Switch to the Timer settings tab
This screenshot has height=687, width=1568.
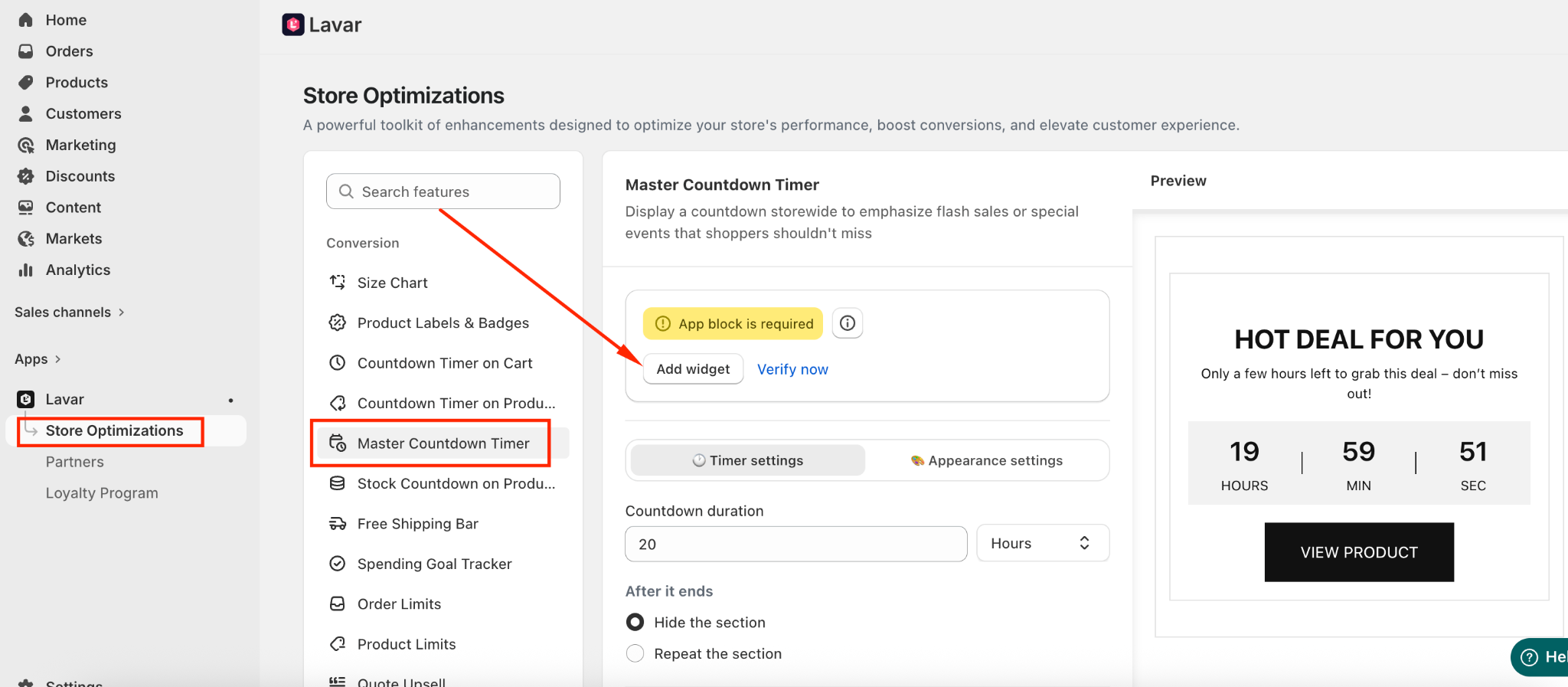pos(748,460)
